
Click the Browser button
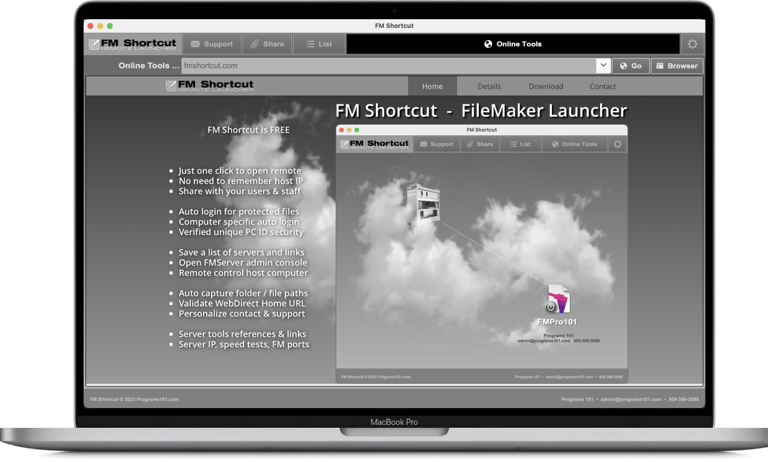pyautogui.click(x=677, y=66)
